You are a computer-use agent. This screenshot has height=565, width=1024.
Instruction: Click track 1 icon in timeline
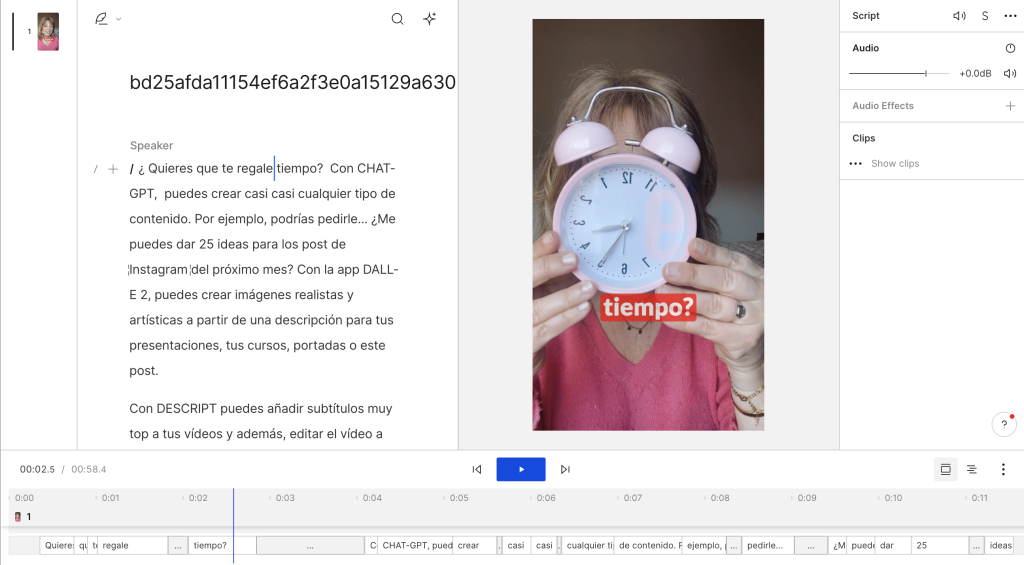coord(18,517)
